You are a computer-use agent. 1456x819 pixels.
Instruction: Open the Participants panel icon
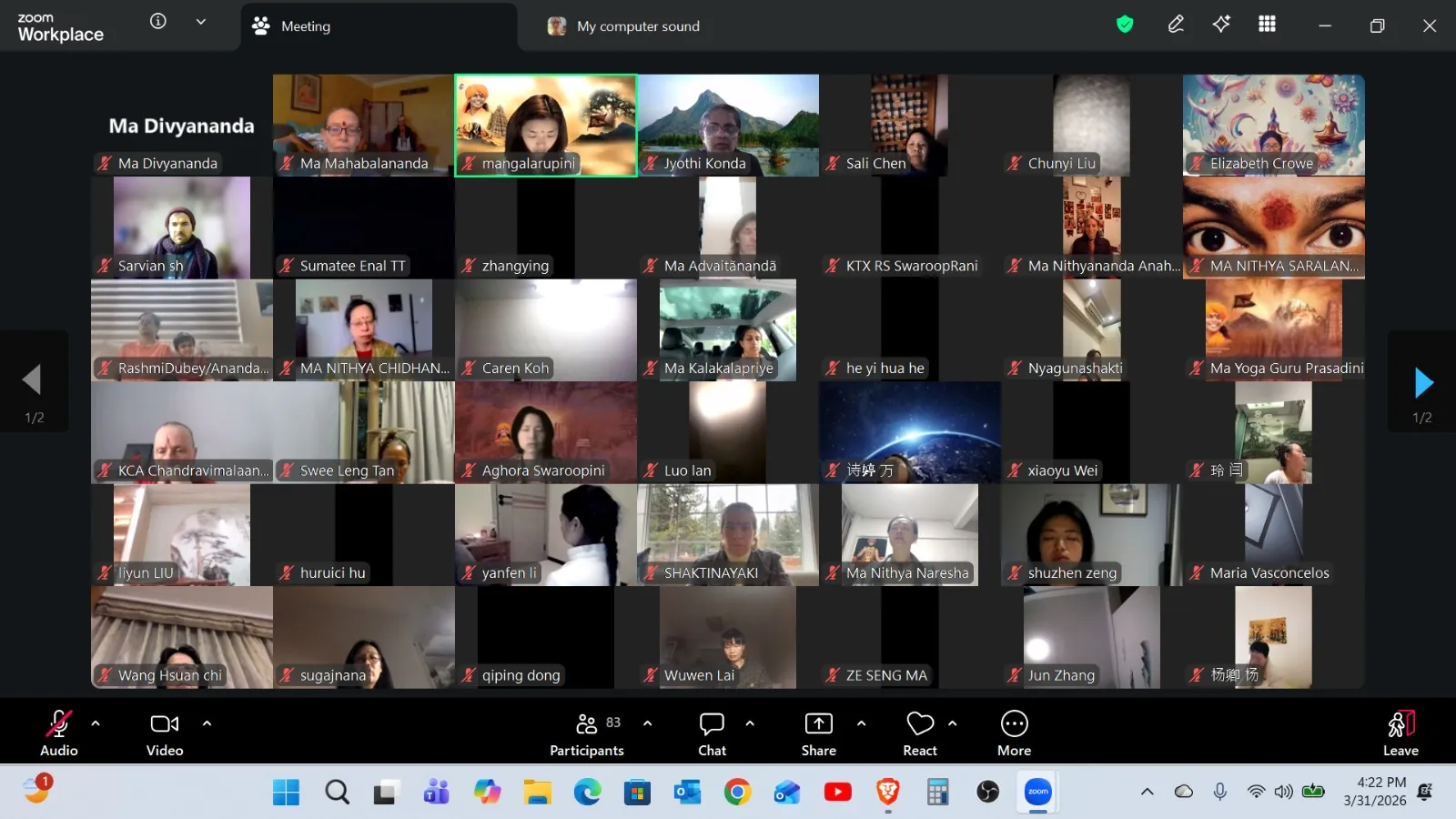coord(587,723)
